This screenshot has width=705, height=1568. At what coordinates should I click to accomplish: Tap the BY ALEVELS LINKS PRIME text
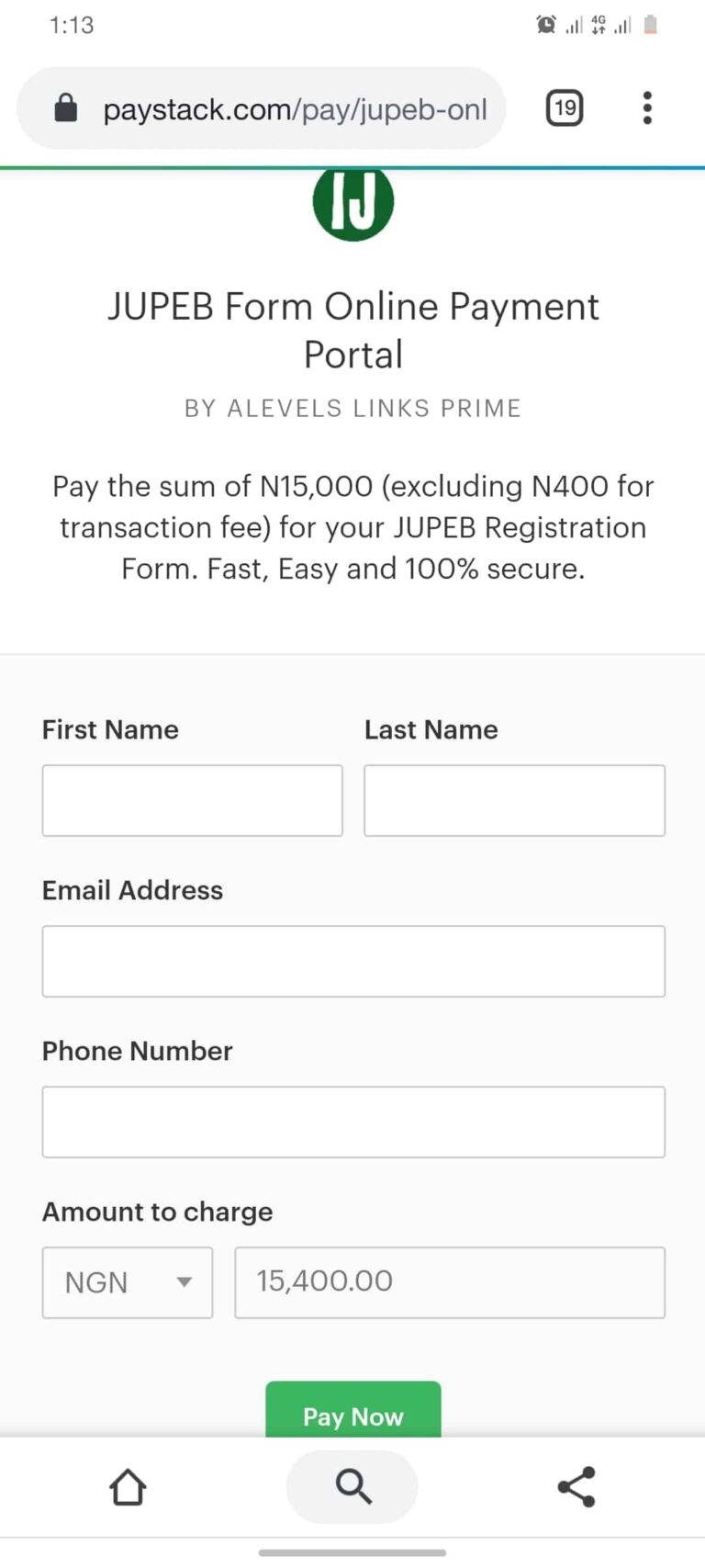(x=353, y=408)
